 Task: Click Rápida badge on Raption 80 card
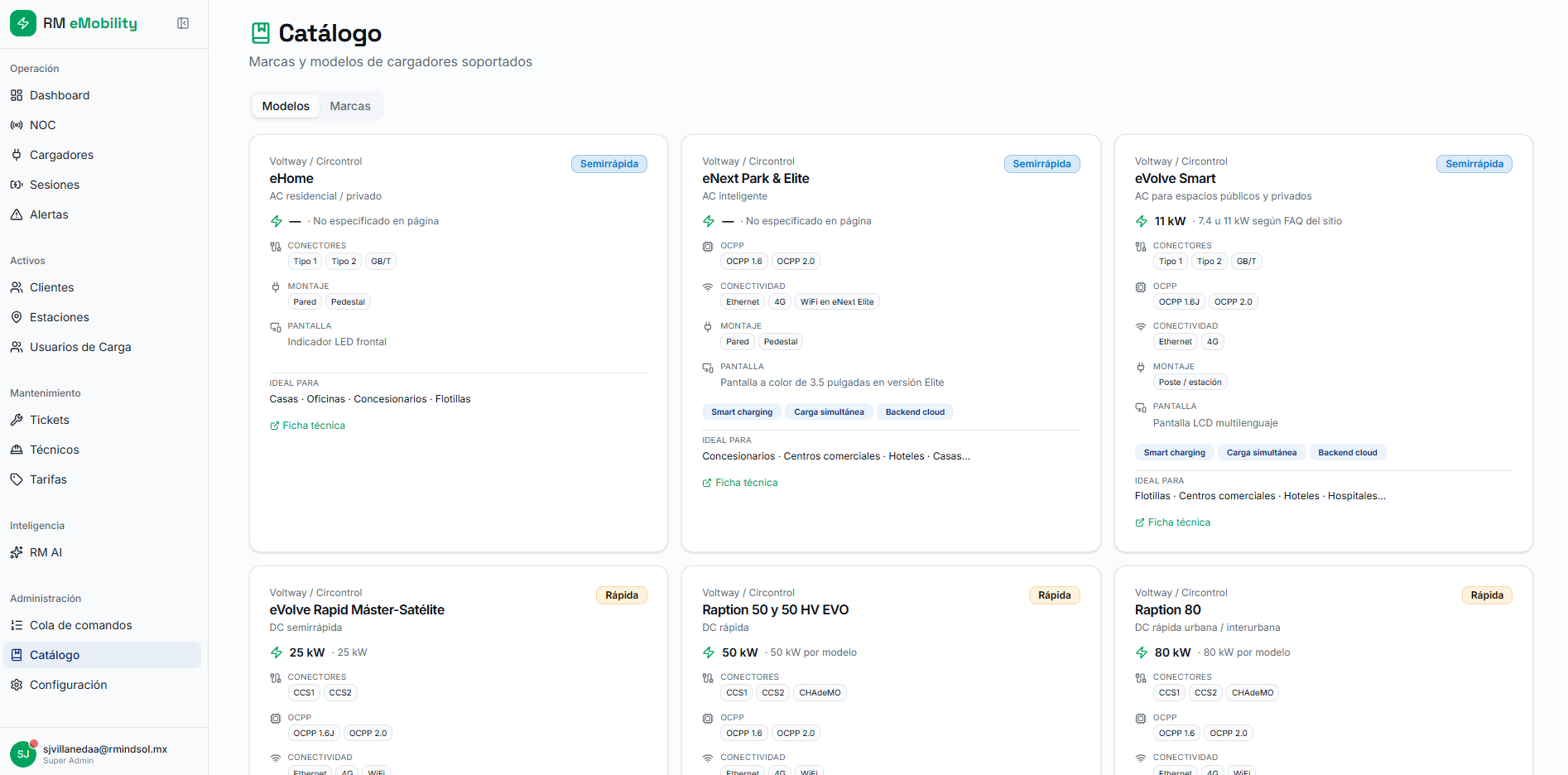point(1487,595)
